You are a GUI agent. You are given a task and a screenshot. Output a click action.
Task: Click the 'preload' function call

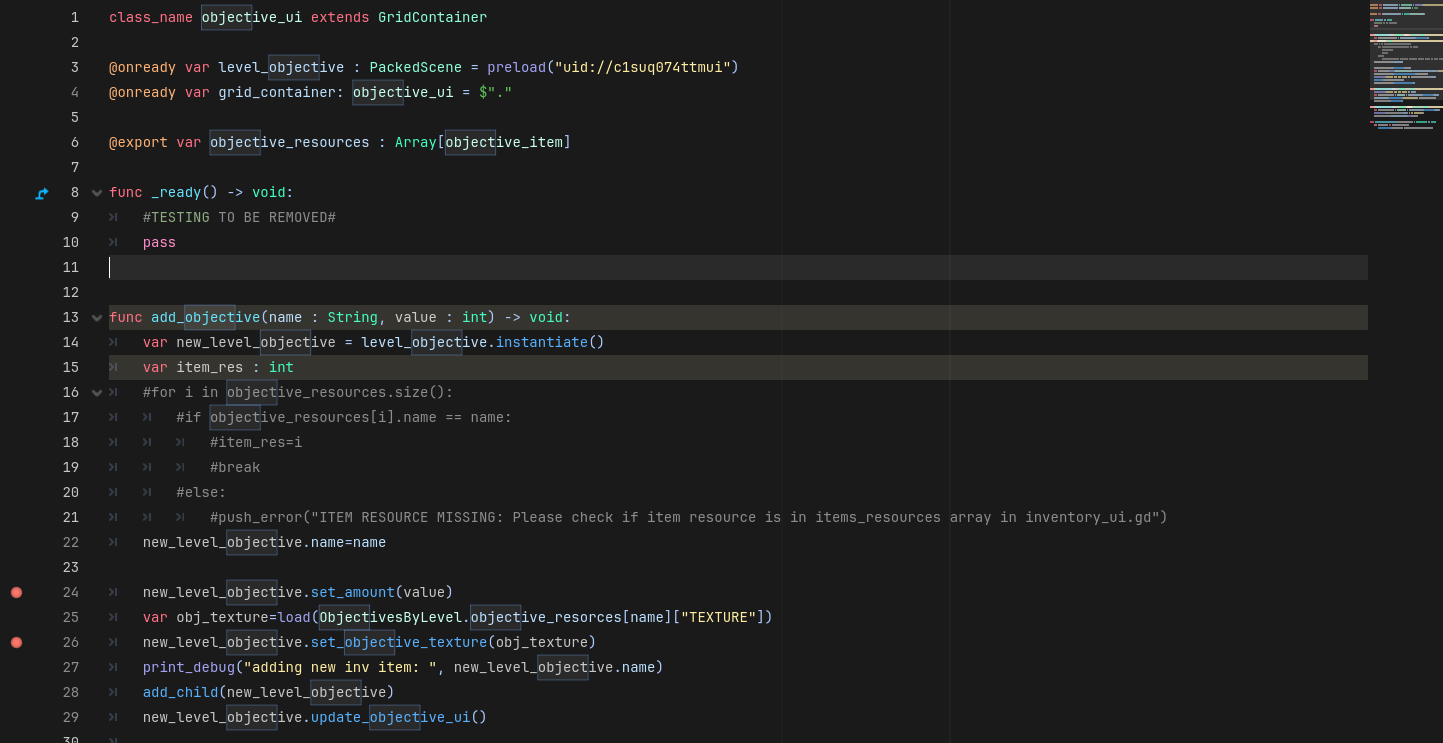coord(516,67)
